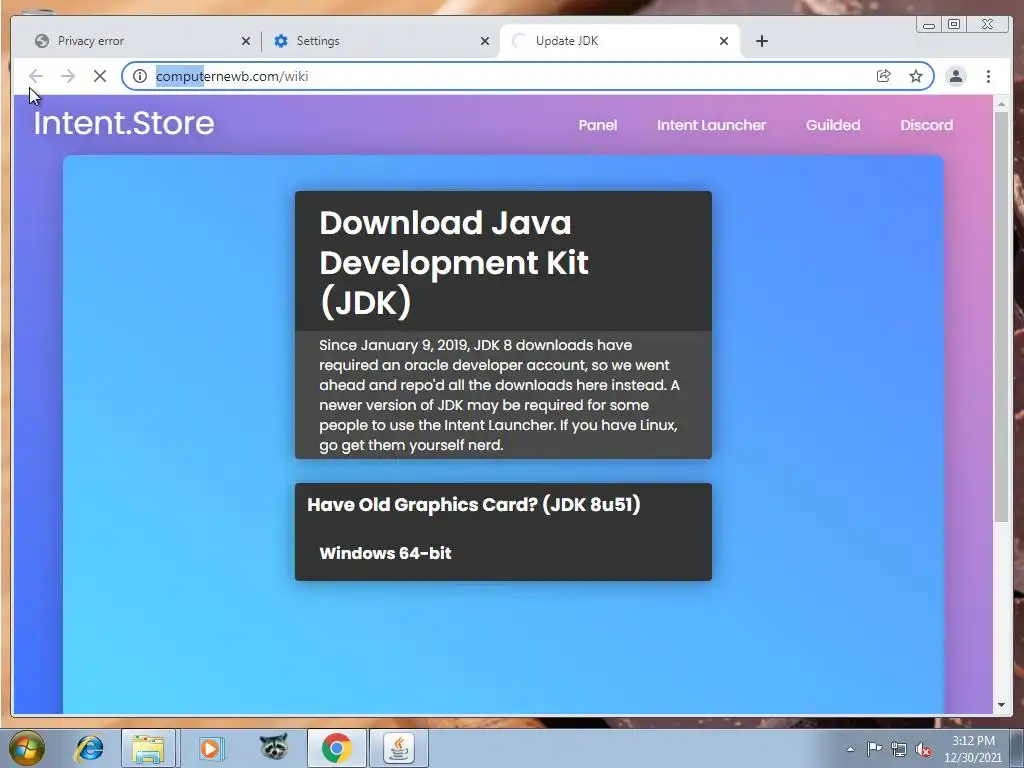1024x768 pixels.
Task: Bookmark this page with the star
Action: [916, 76]
